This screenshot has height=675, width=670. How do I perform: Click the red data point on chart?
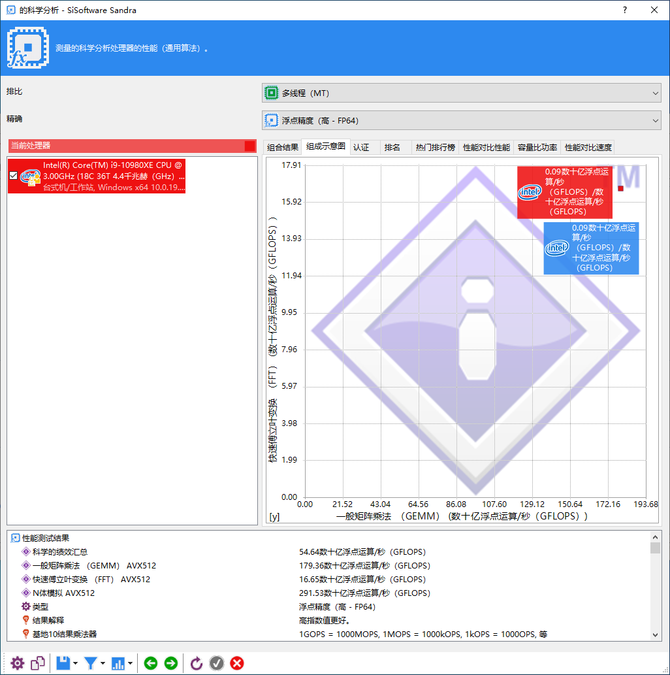(x=620, y=188)
